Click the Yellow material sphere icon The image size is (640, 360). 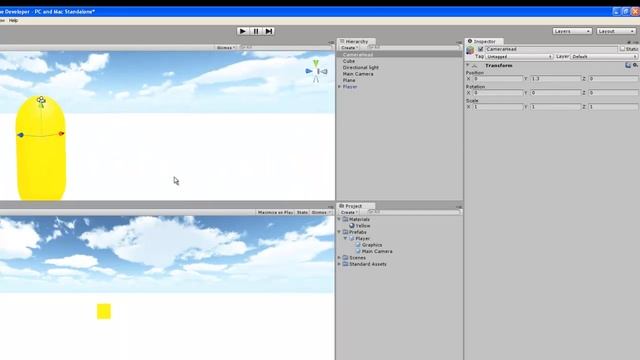[351, 226]
